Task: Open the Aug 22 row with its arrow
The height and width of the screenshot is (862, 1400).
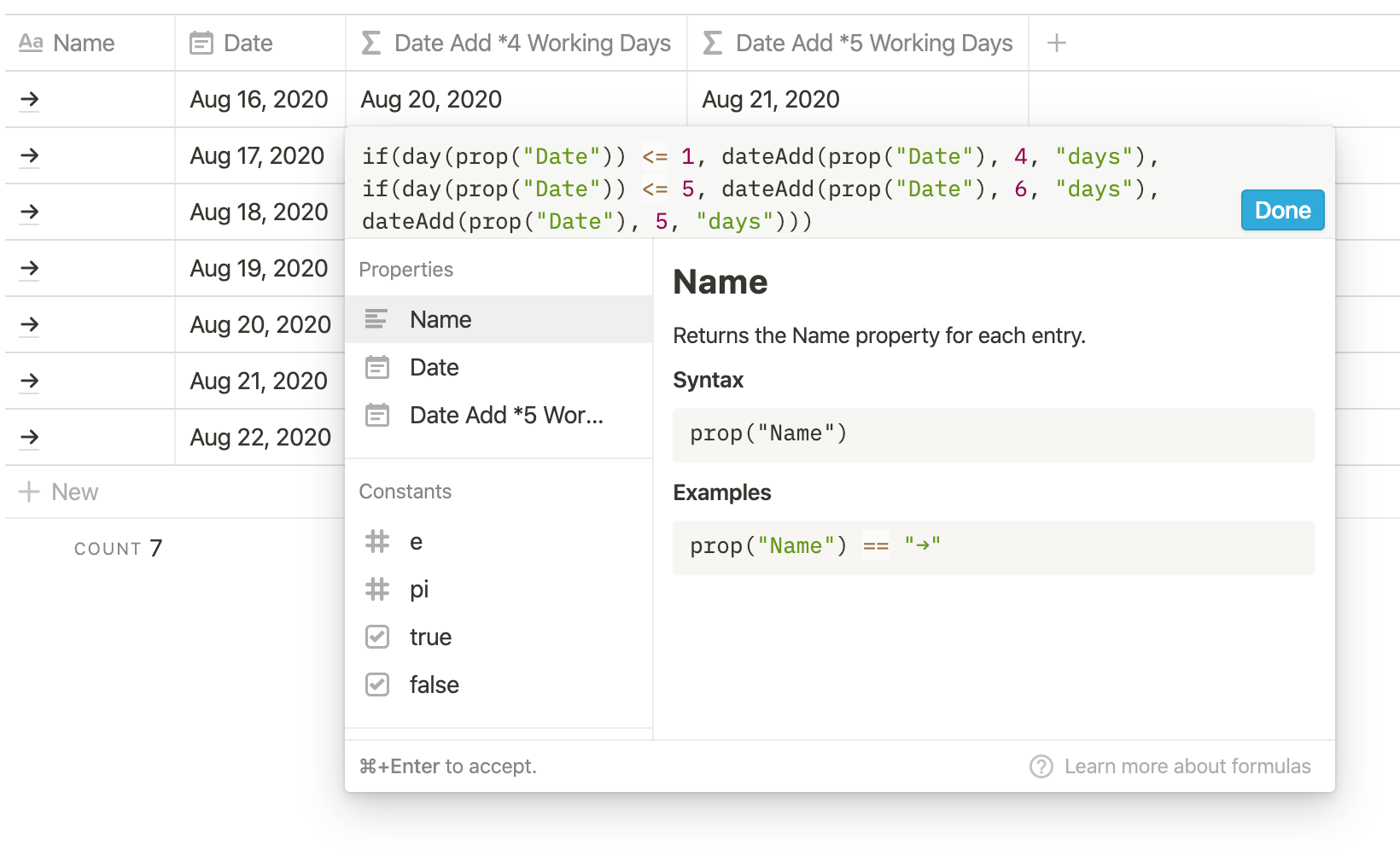Action: tap(29, 437)
